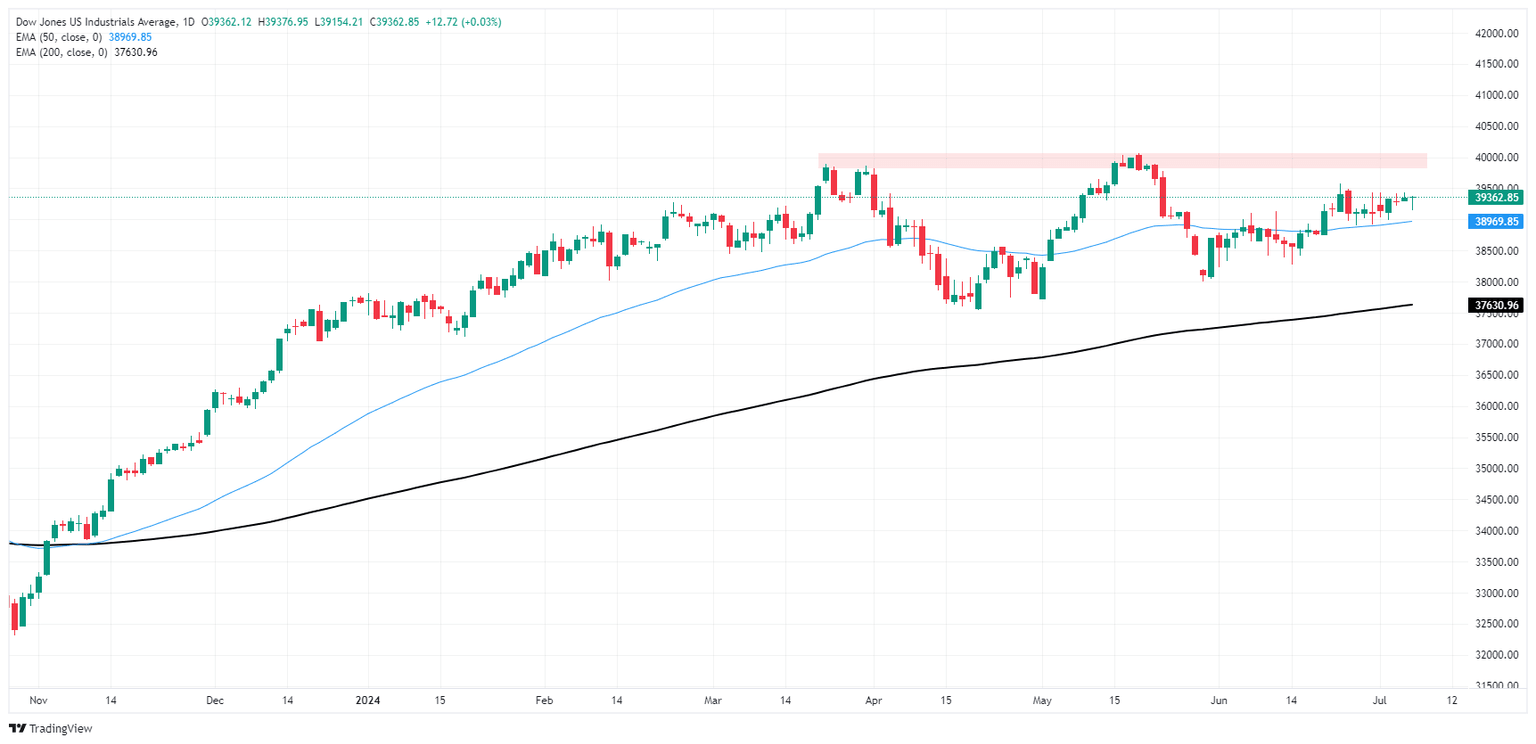Click the blue 38969.85 price axis tag

1495,221
